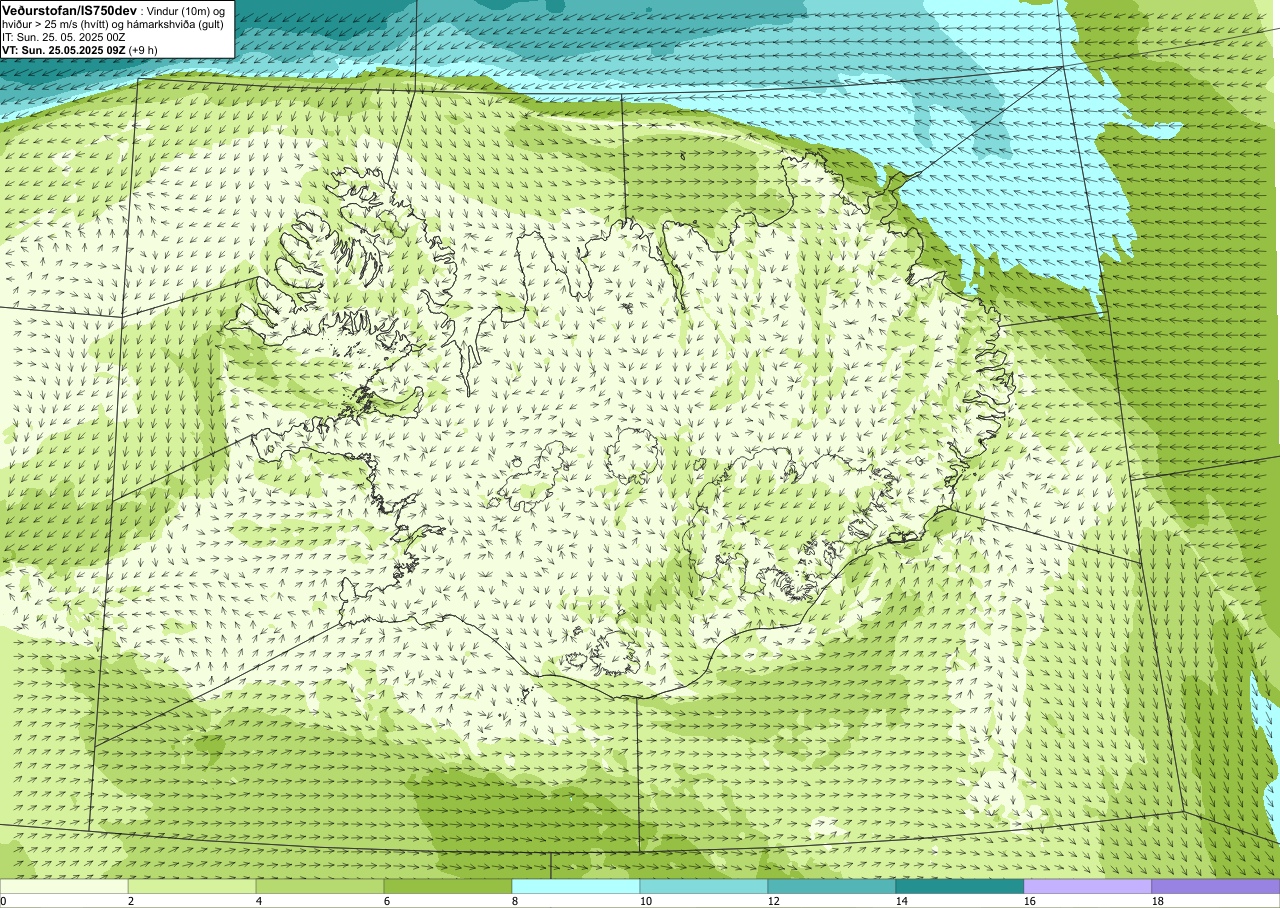
Task: Select the light green 4–6 m/s legend swatch
Action: [x=320, y=886]
